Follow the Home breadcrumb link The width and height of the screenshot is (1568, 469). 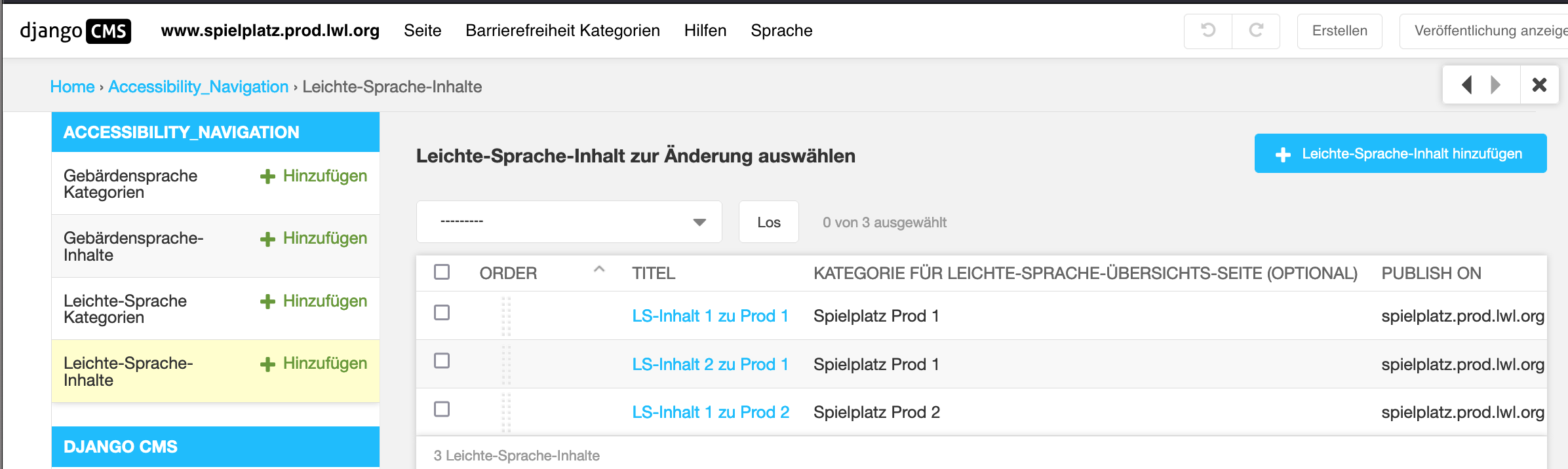(x=73, y=86)
